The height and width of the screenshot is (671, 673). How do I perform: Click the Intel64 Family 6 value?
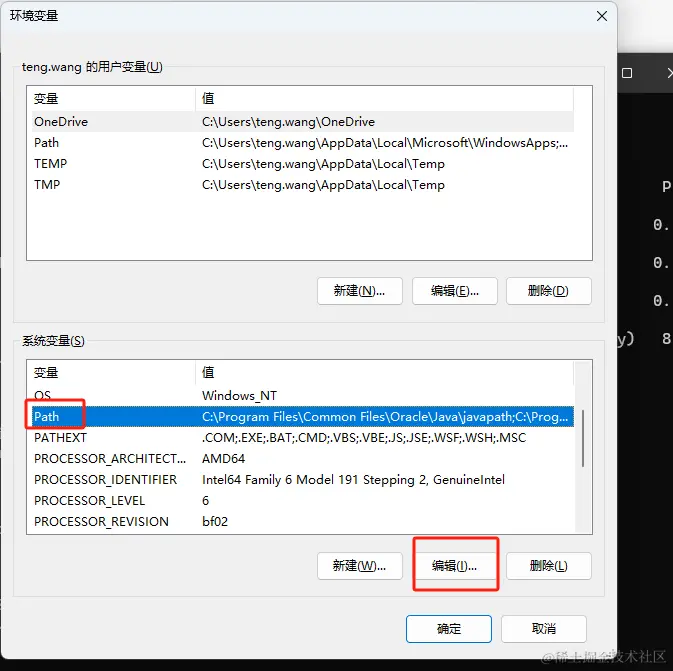pyautogui.click(x=353, y=480)
